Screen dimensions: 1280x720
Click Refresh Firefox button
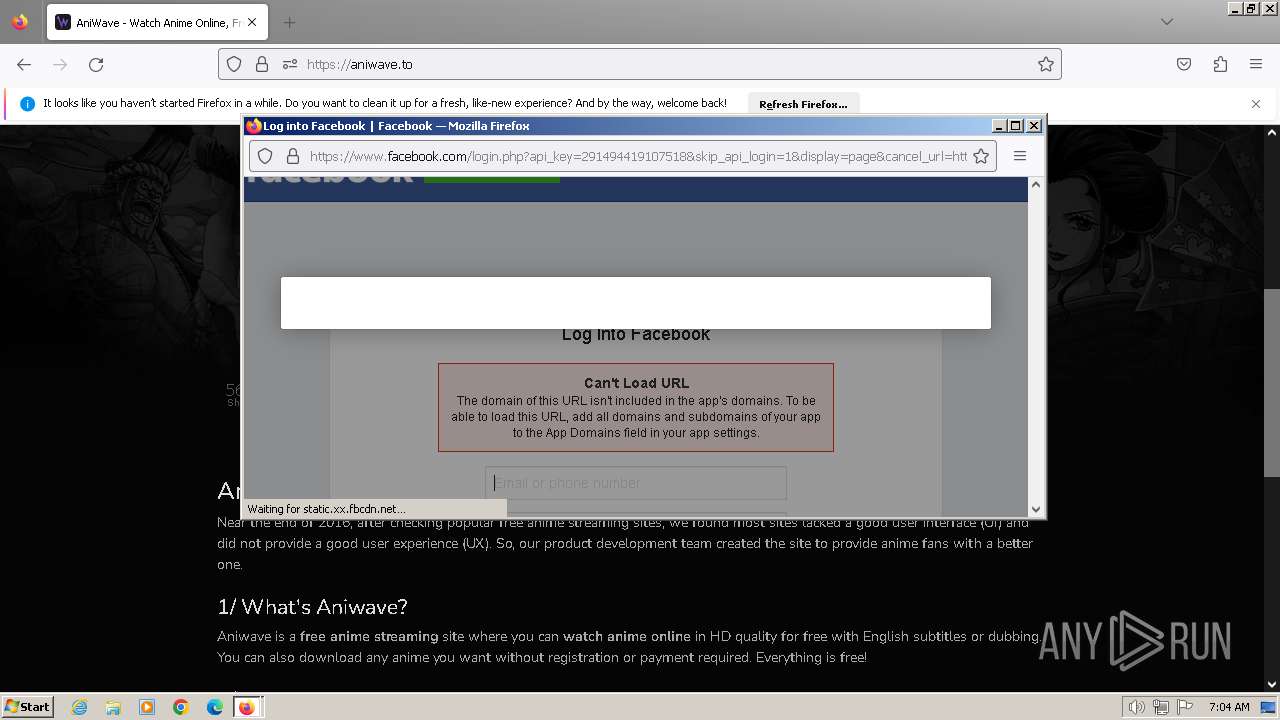click(803, 104)
